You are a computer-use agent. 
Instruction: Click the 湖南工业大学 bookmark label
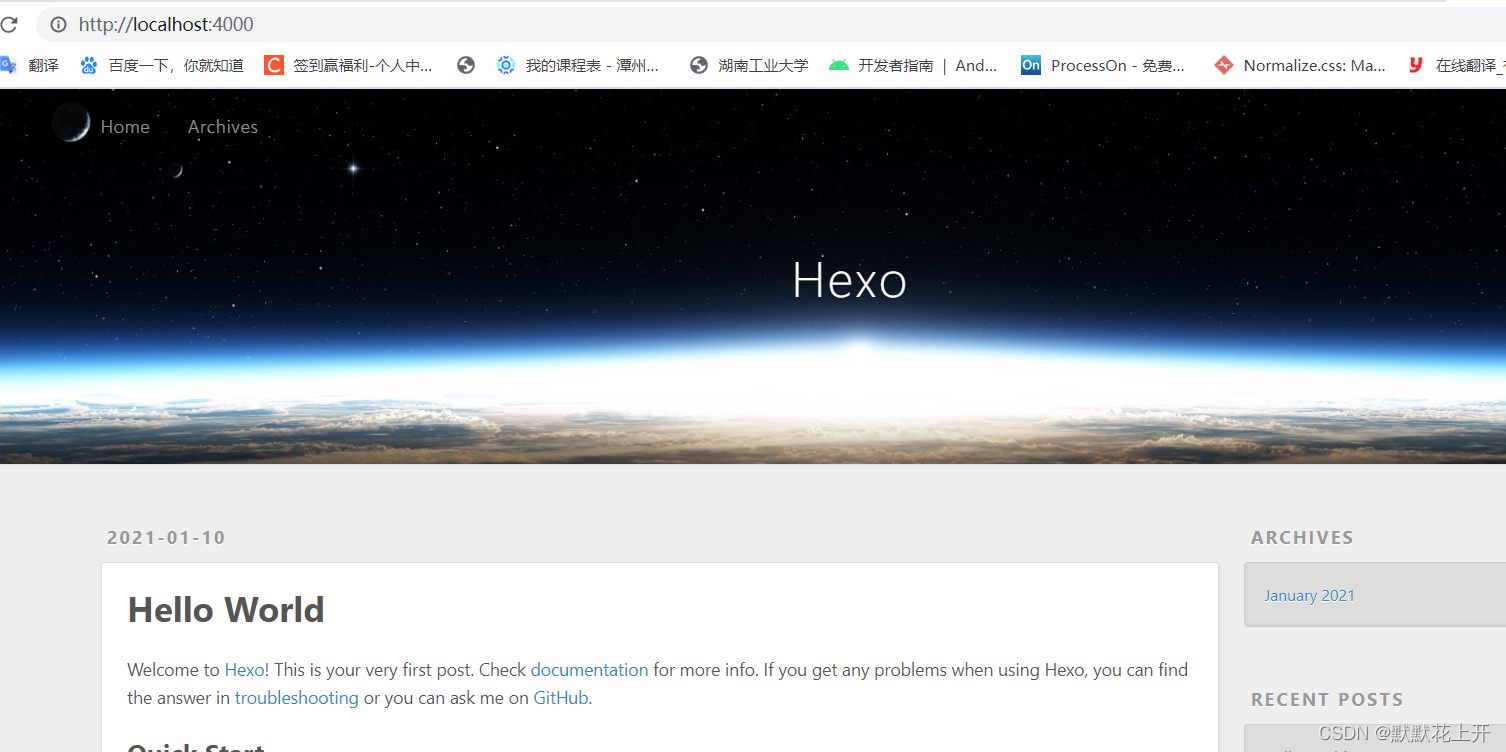coord(764,65)
